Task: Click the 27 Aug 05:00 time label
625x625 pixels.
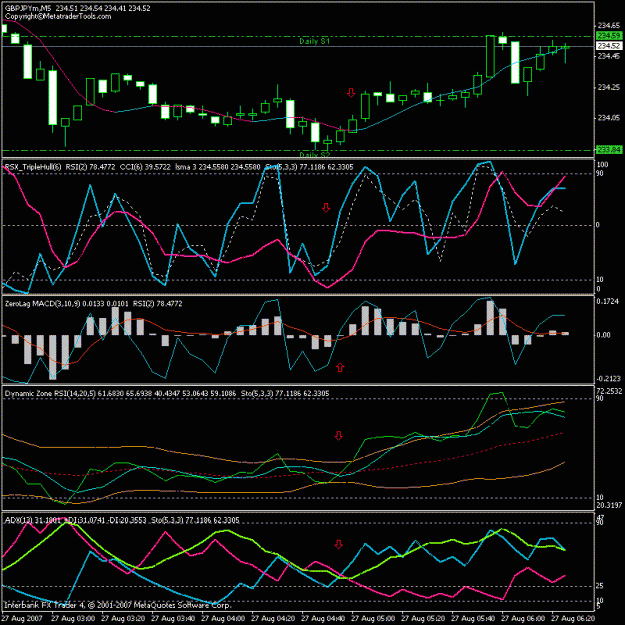Action: tap(373, 618)
